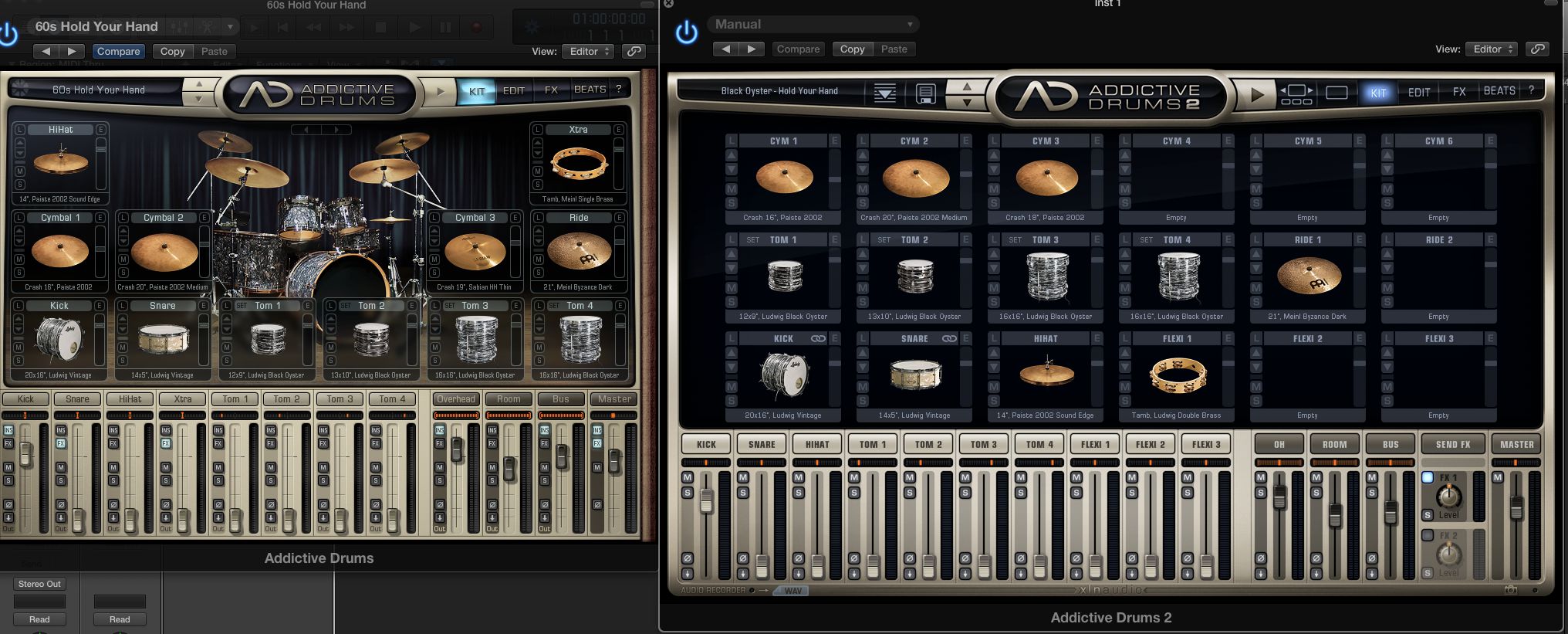Image resolution: width=1568 pixels, height=634 pixels.
Task: Select previous kitpiece arrow on CYM 1 slot
Action: (x=732, y=155)
